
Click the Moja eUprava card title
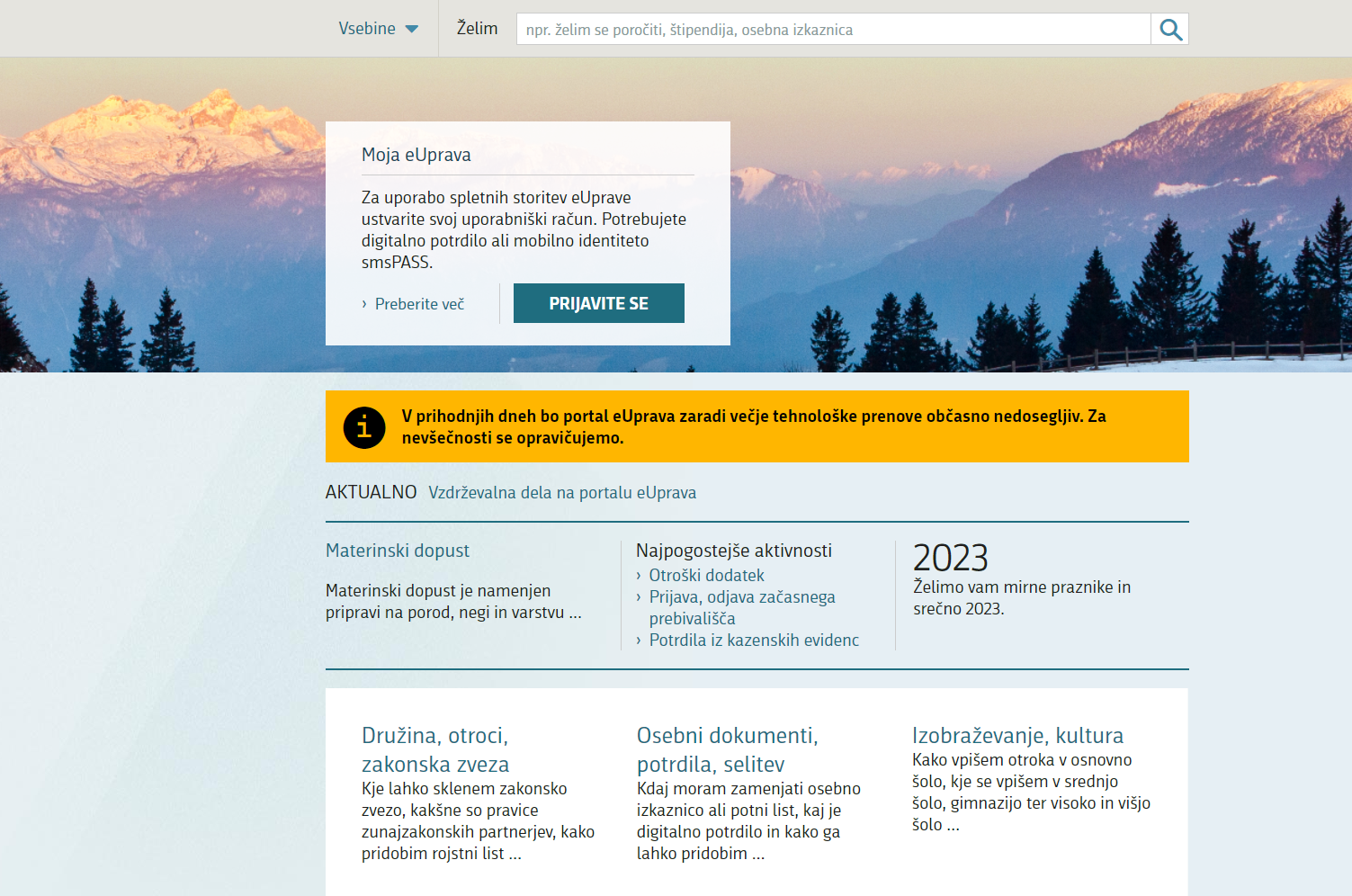click(x=416, y=155)
